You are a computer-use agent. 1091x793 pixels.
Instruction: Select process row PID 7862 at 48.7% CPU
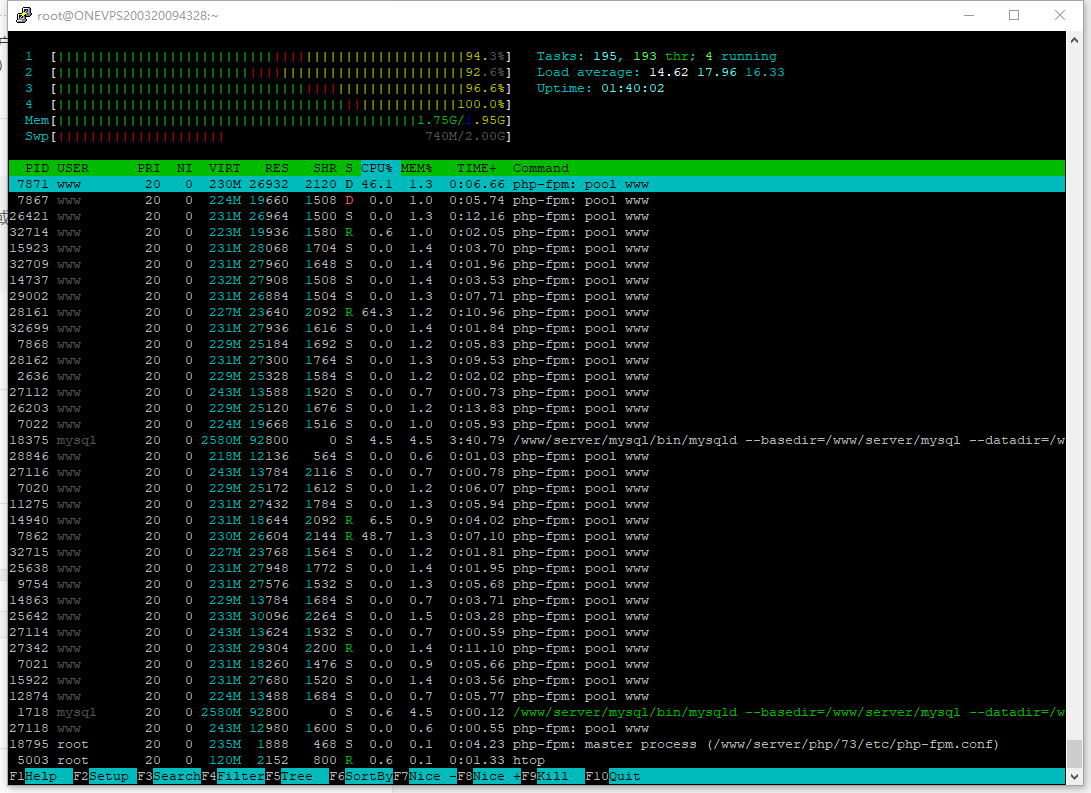pyautogui.click(x=536, y=536)
